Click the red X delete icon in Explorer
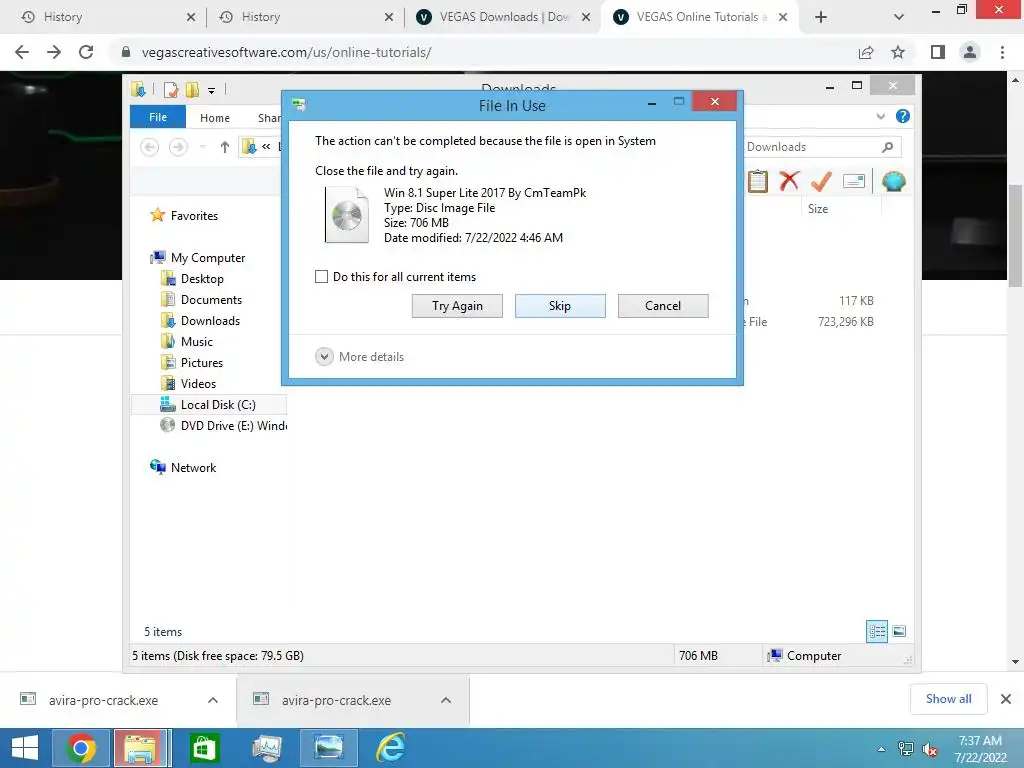1024x768 pixels. click(789, 181)
